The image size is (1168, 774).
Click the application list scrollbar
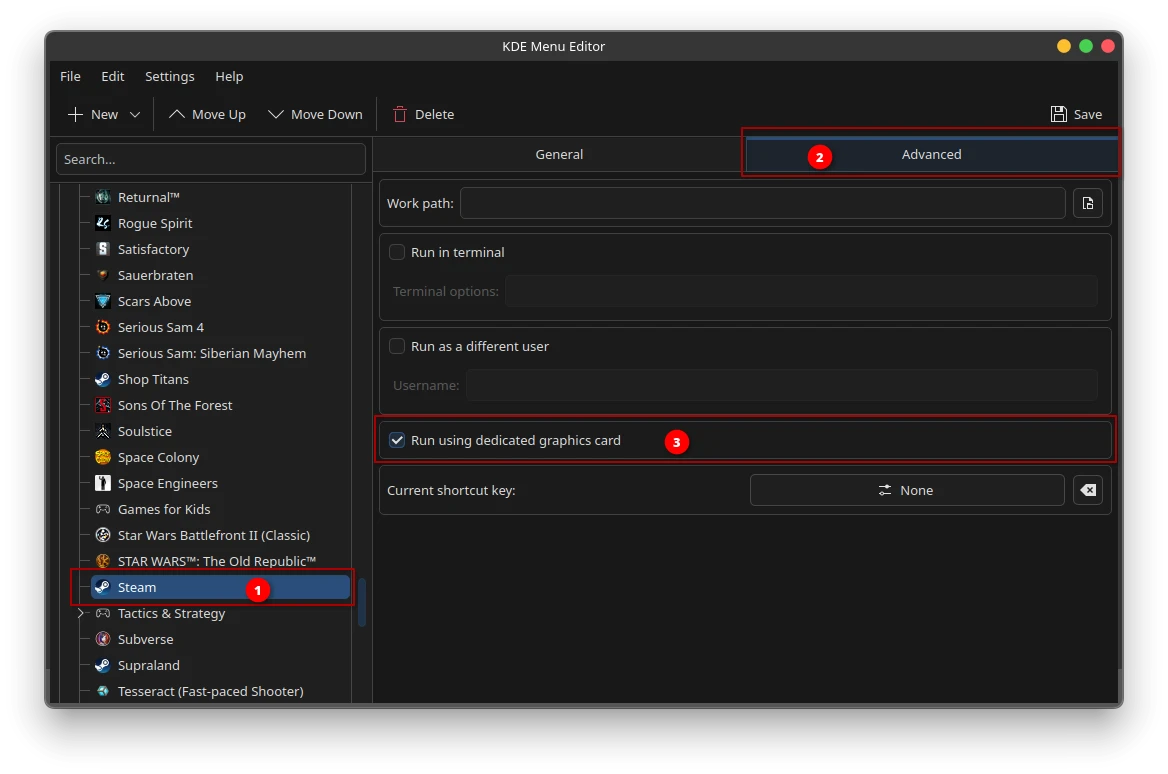pyautogui.click(x=362, y=603)
